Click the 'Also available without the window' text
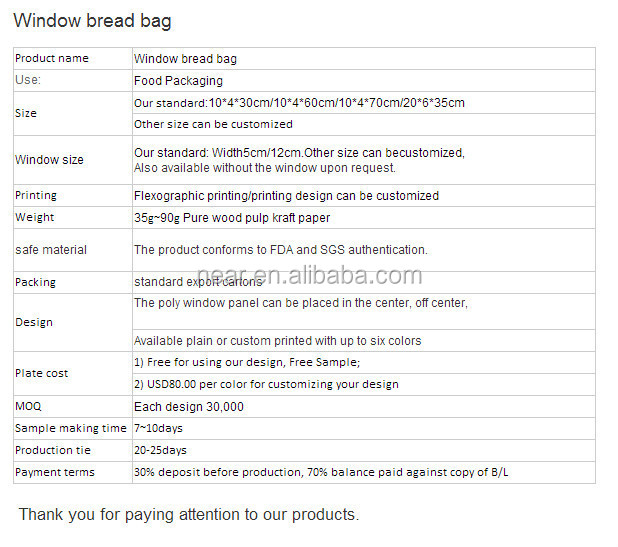Image resolution: width=618 pixels, height=547 pixels. click(264, 168)
